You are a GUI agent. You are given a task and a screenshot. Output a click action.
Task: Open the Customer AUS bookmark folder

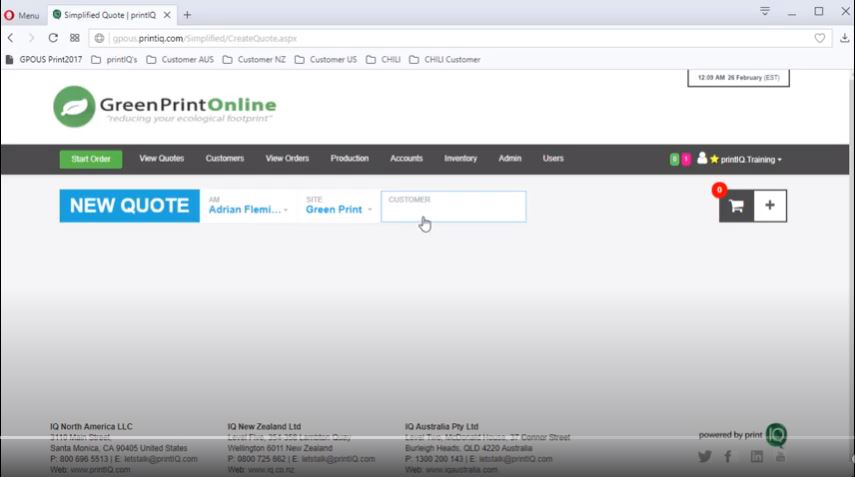point(180,59)
